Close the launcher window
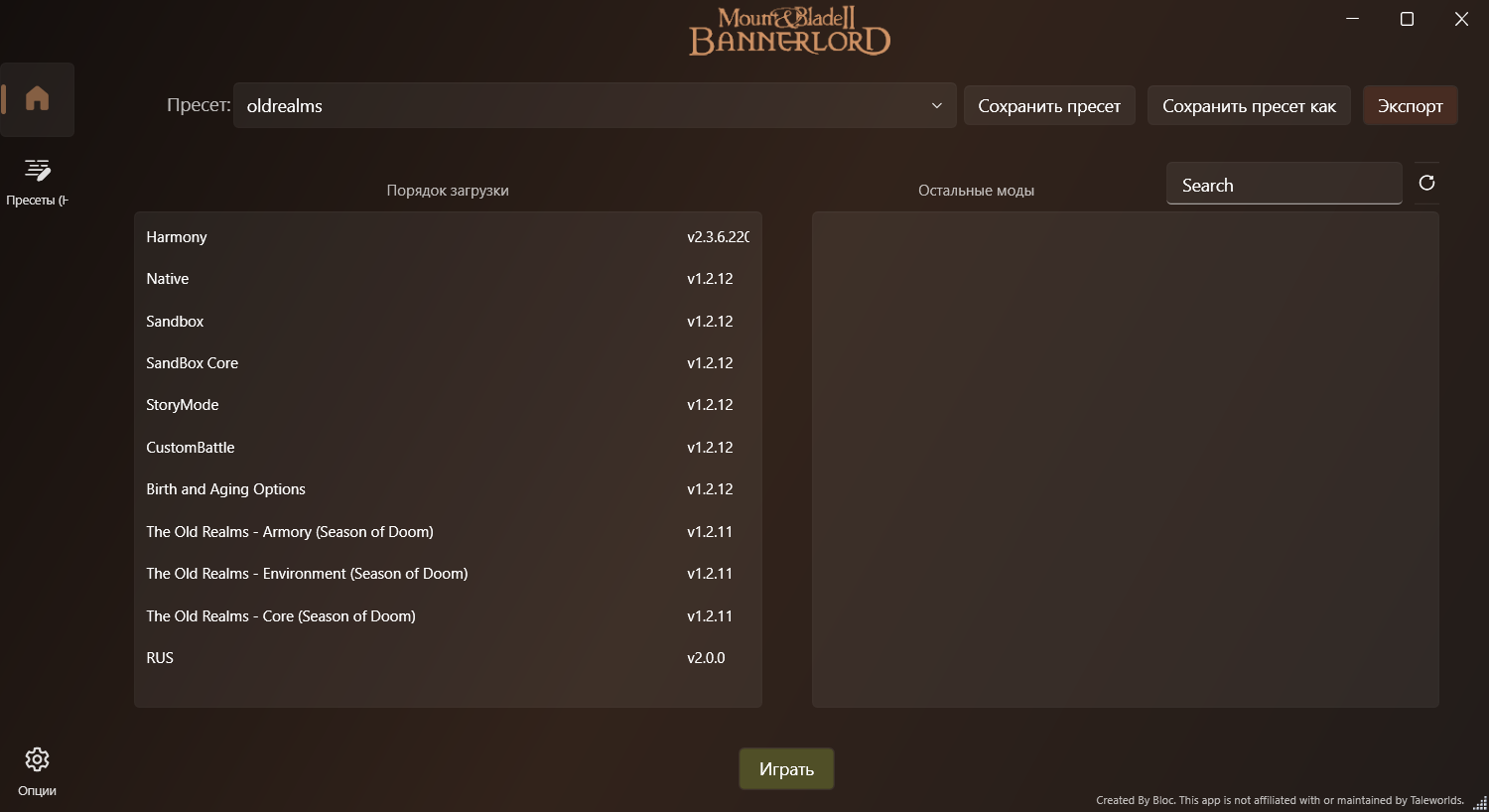This screenshot has width=1489, height=812. pyautogui.click(x=1461, y=19)
